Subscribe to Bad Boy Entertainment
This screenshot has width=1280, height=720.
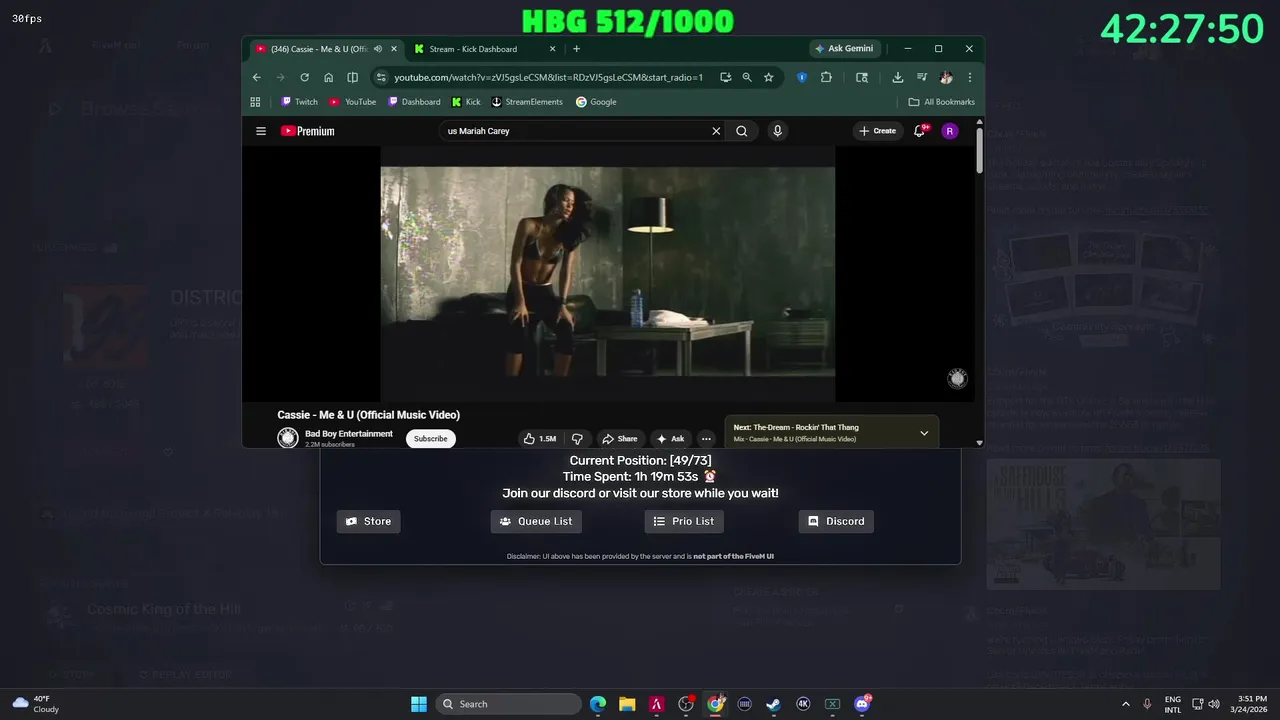431,438
